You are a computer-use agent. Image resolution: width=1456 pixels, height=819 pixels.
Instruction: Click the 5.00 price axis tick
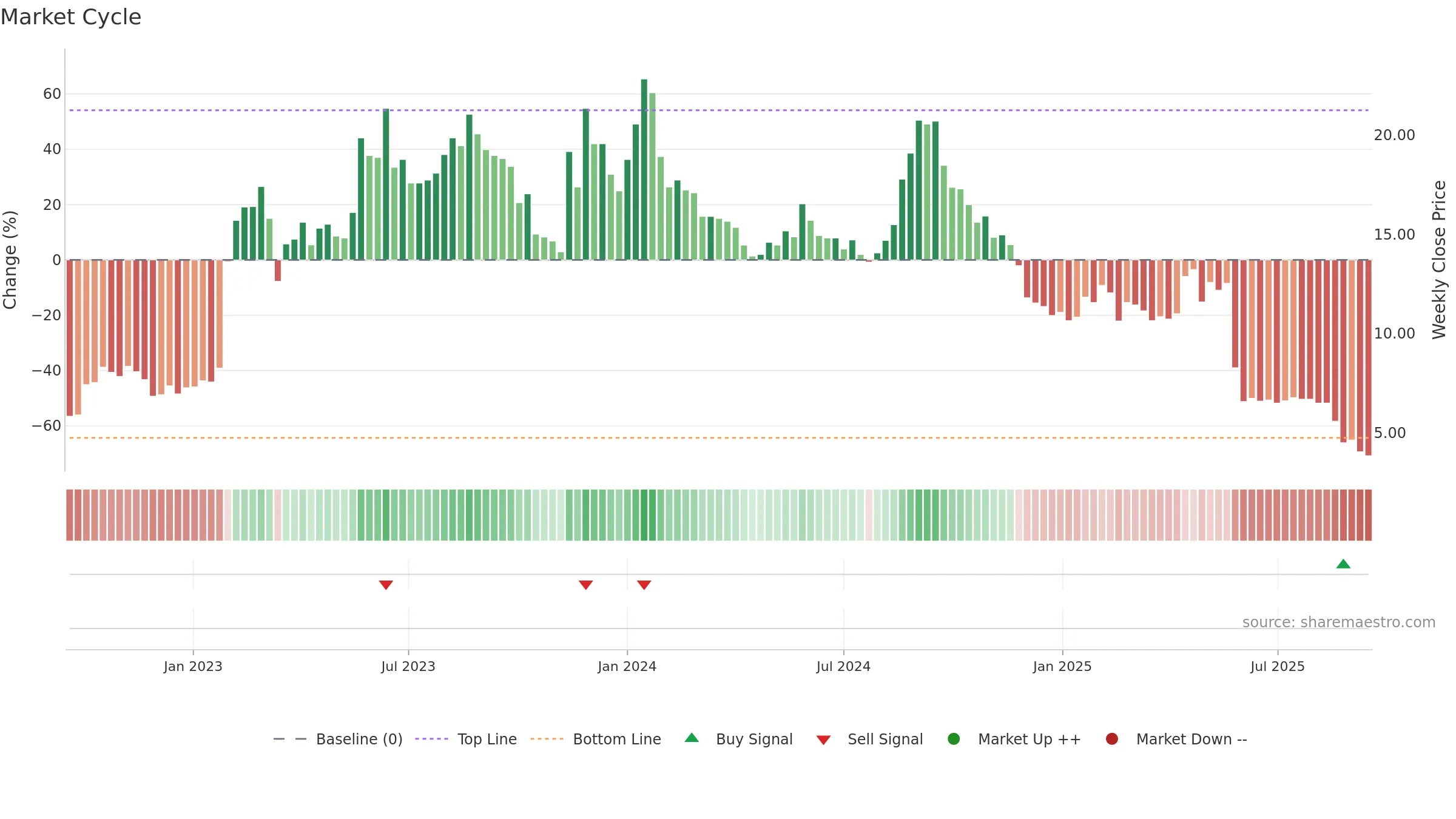tap(1390, 433)
